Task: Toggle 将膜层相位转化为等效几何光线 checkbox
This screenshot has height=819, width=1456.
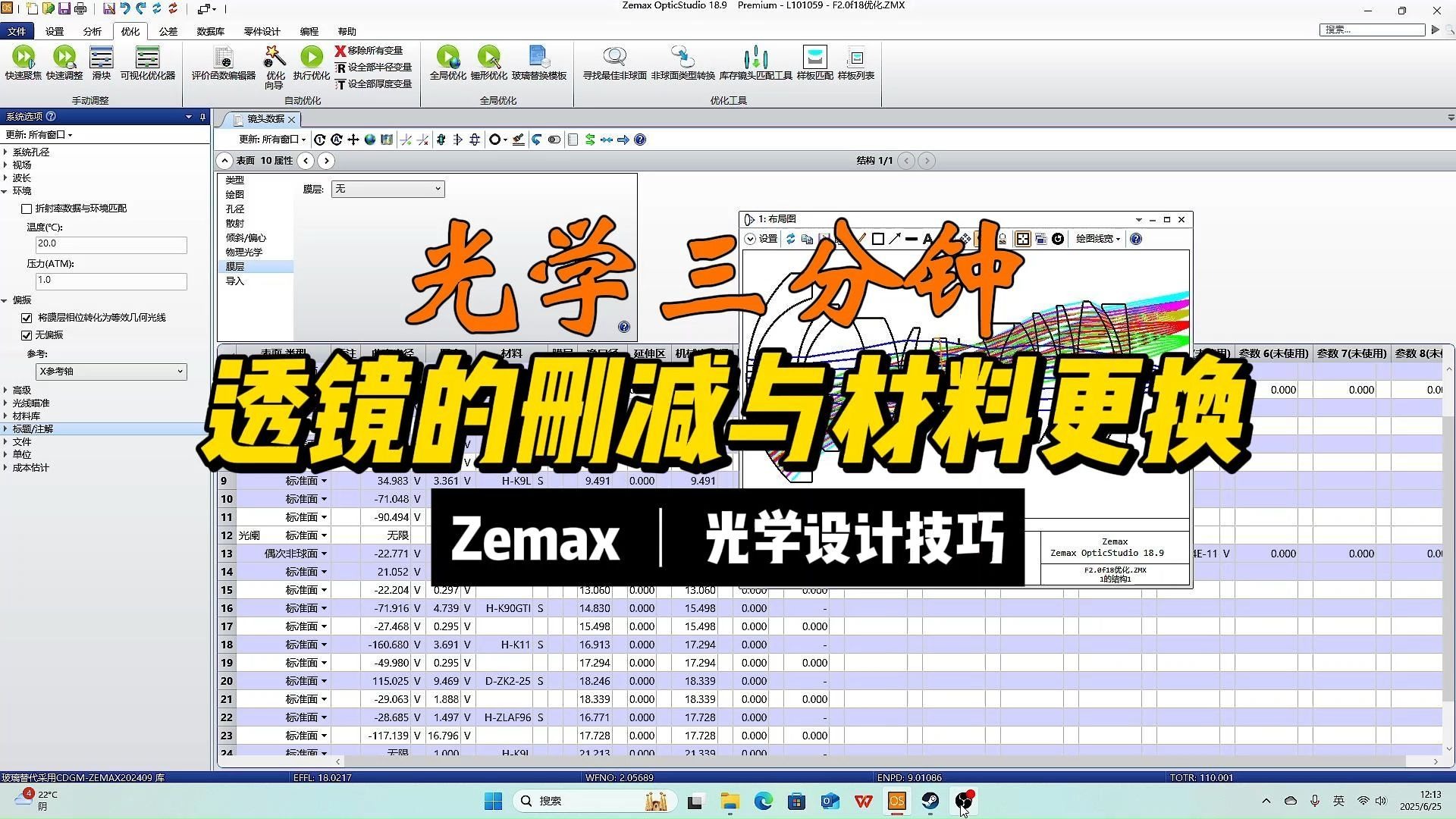Action: coord(27,318)
